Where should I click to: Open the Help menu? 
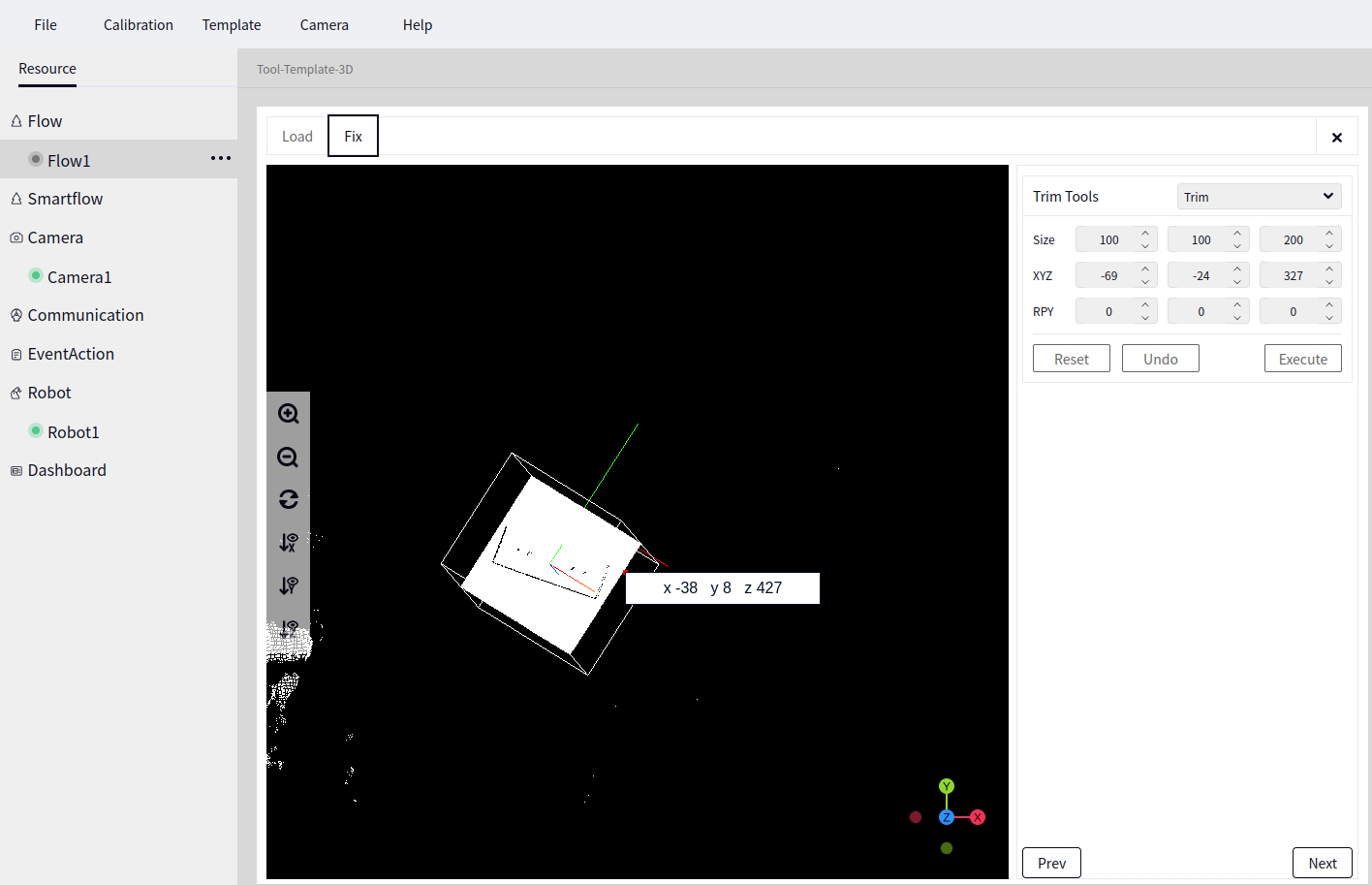coord(418,24)
